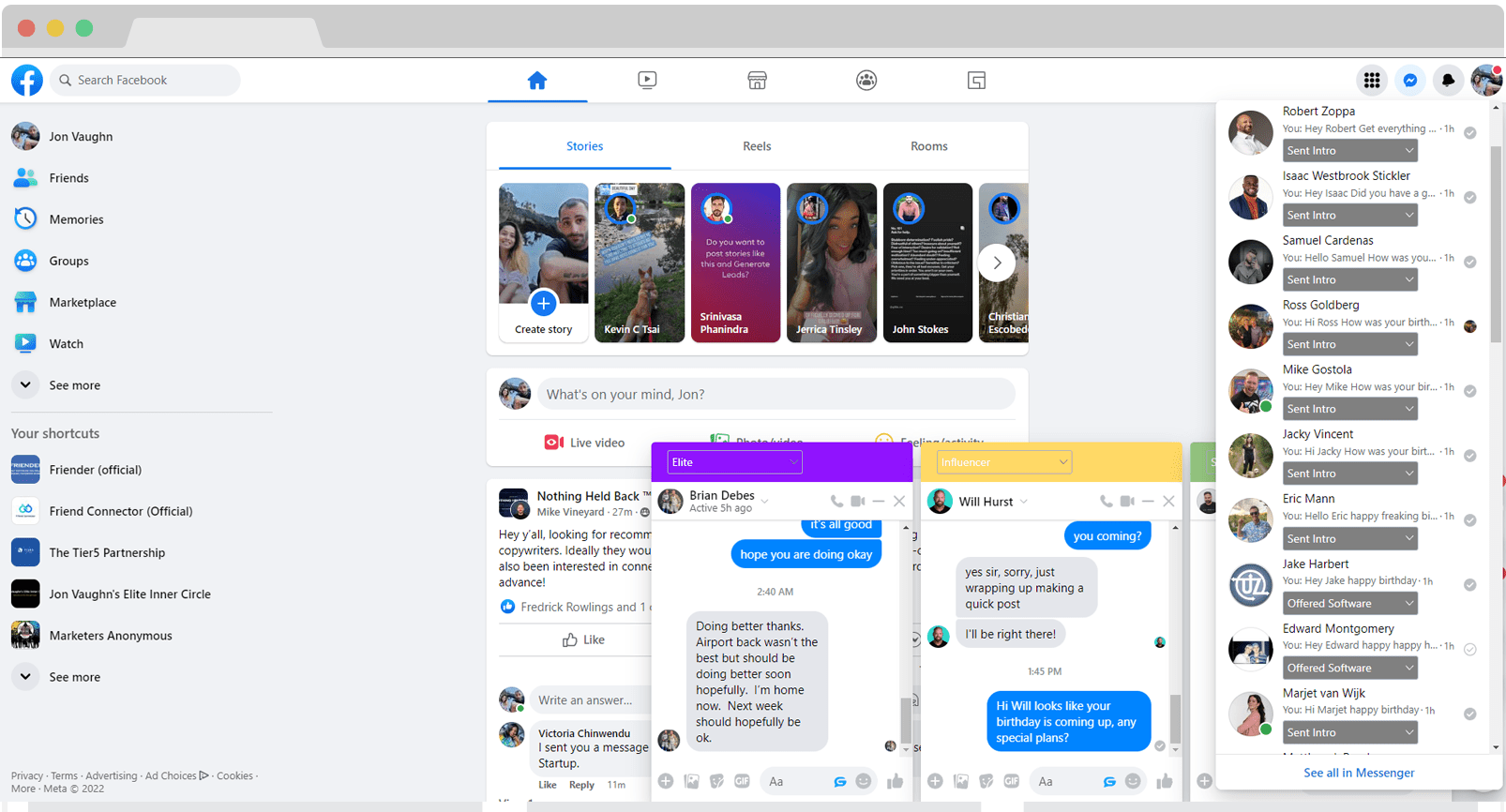Open Kevin C Tsai's story thumbnail
This screenshot has height=812, width=1506.
639,263
